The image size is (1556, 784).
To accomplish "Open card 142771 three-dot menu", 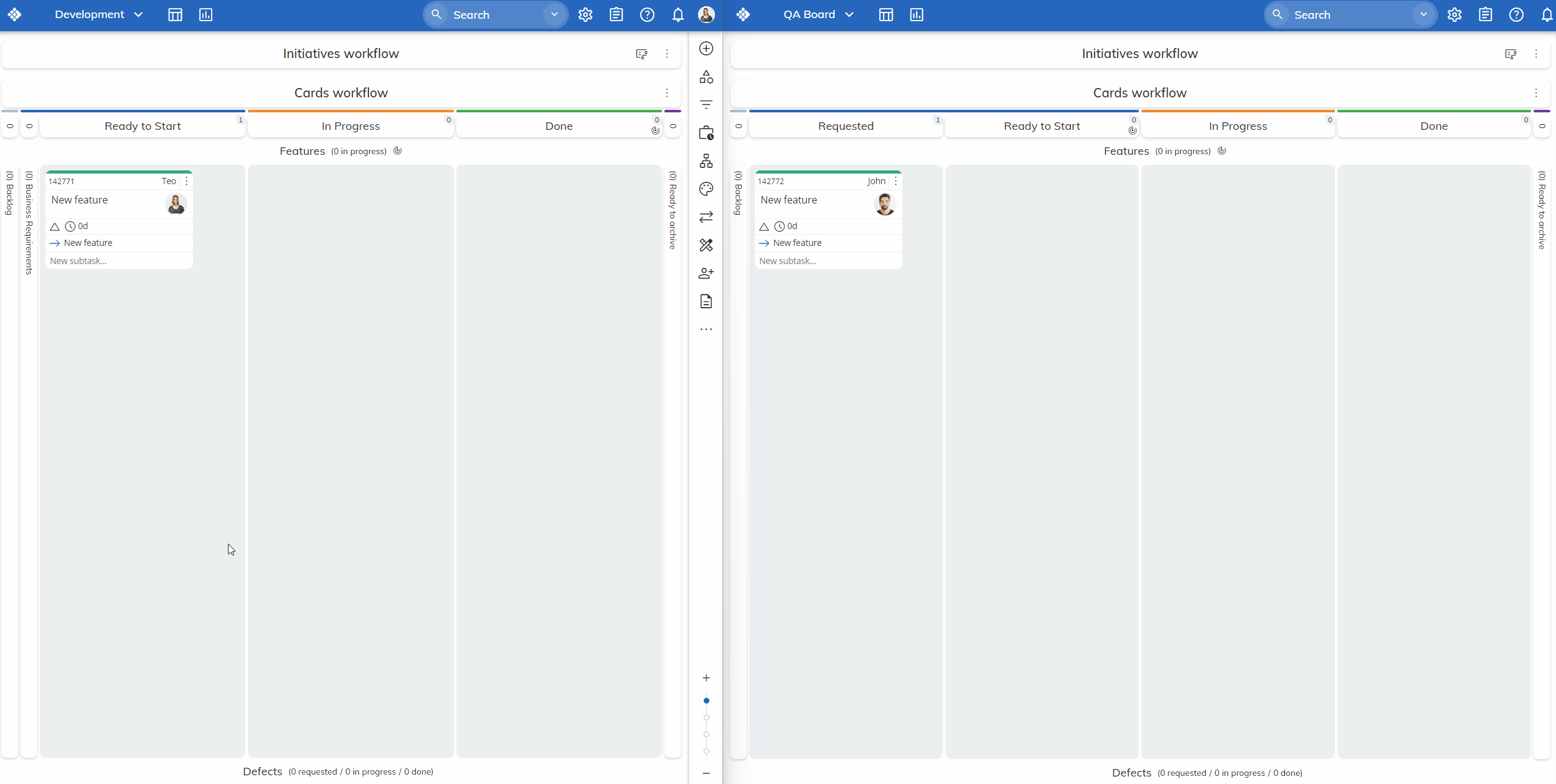I will 187,181.
